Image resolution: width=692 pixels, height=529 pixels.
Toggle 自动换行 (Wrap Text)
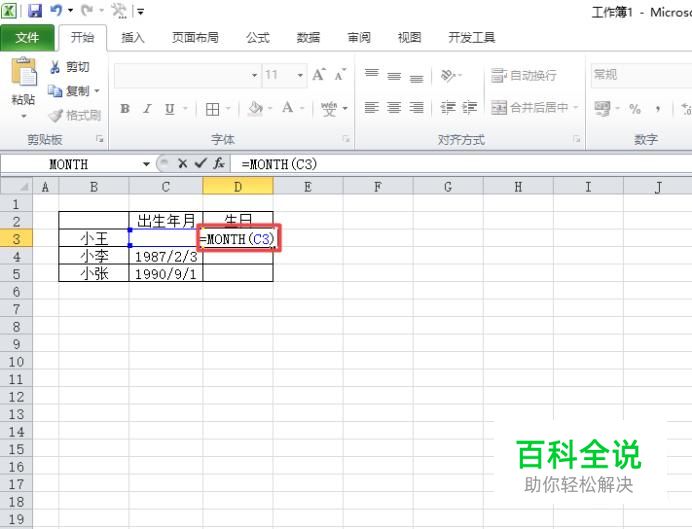click(523, 75)
